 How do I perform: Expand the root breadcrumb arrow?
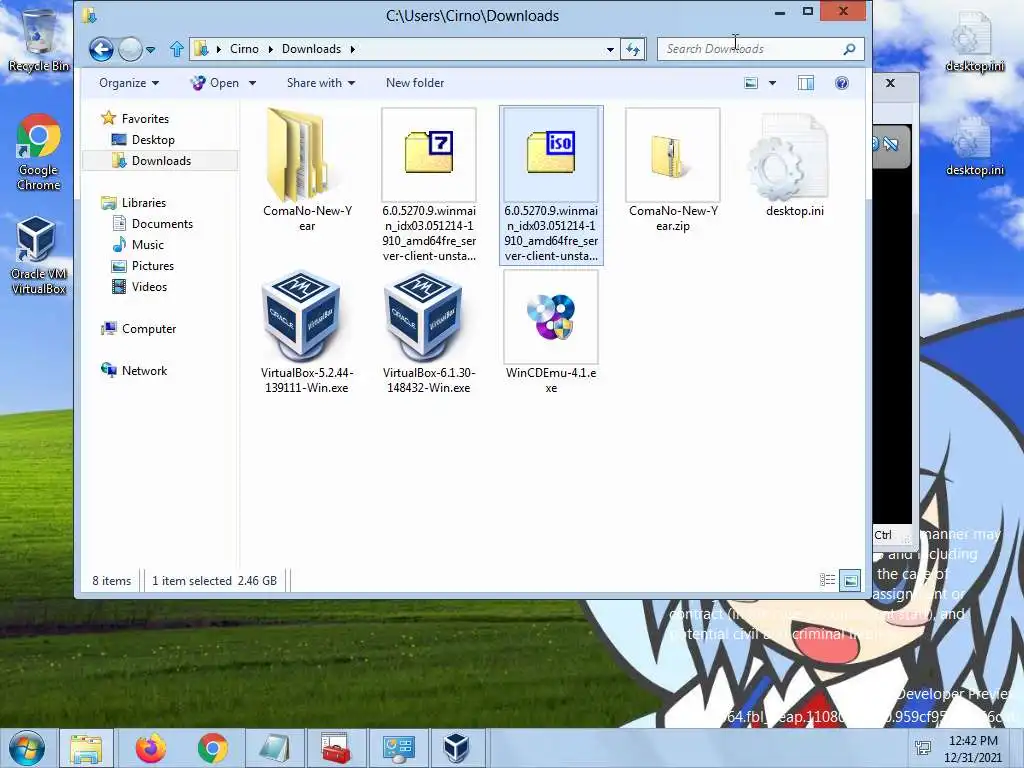click(218, 49)
